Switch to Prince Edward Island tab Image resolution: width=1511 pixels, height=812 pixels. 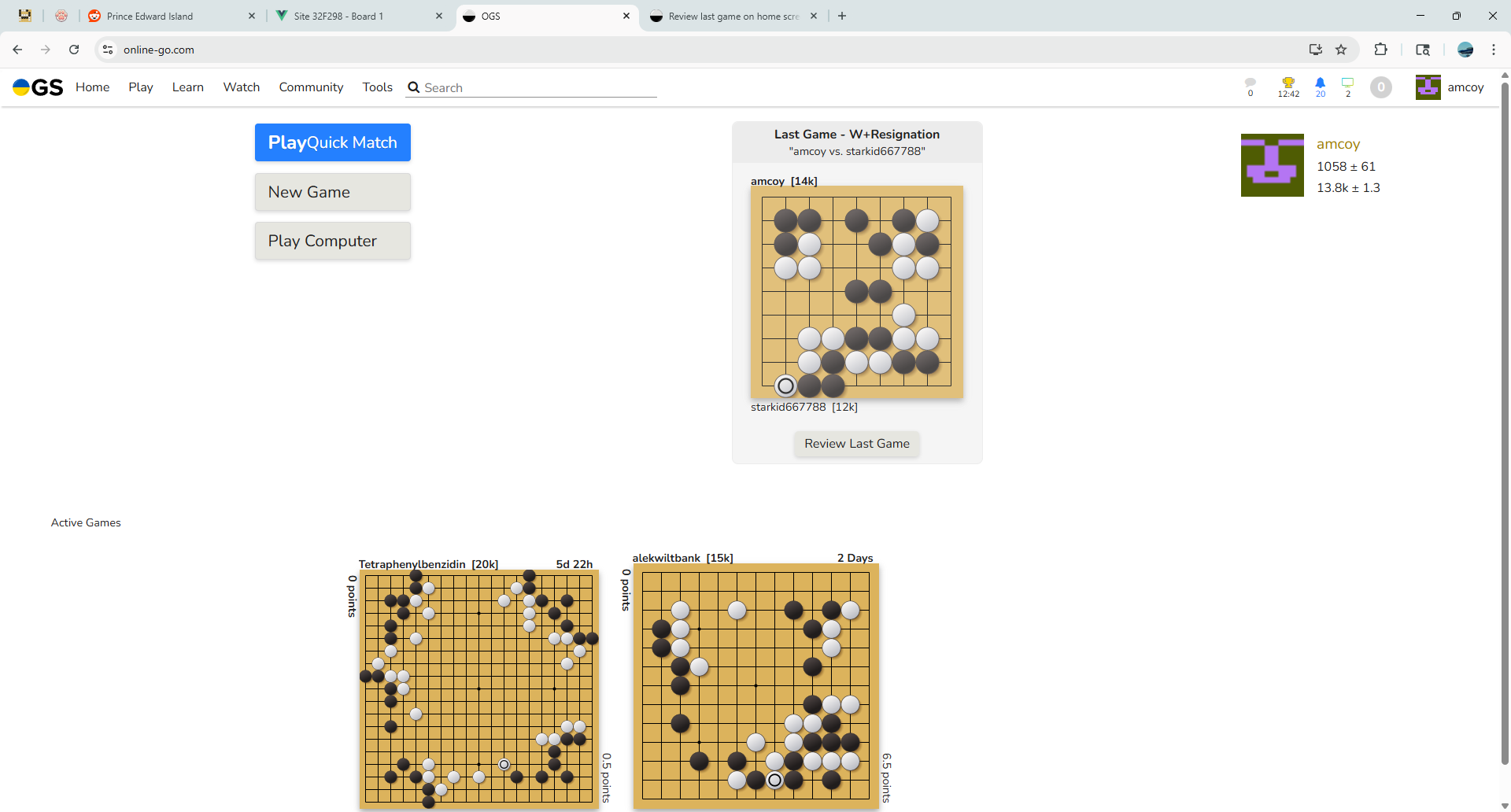coord(150,16)
